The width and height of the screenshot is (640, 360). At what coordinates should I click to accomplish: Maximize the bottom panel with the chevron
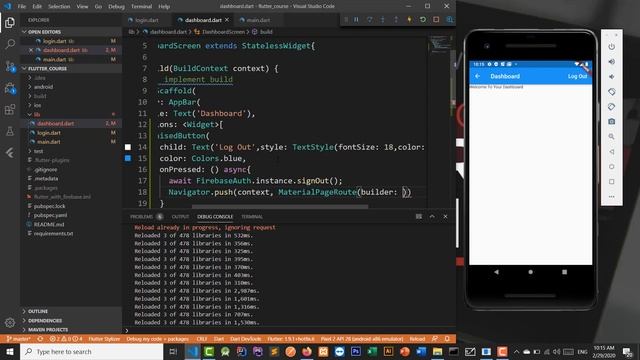click(x=432, y=216)
